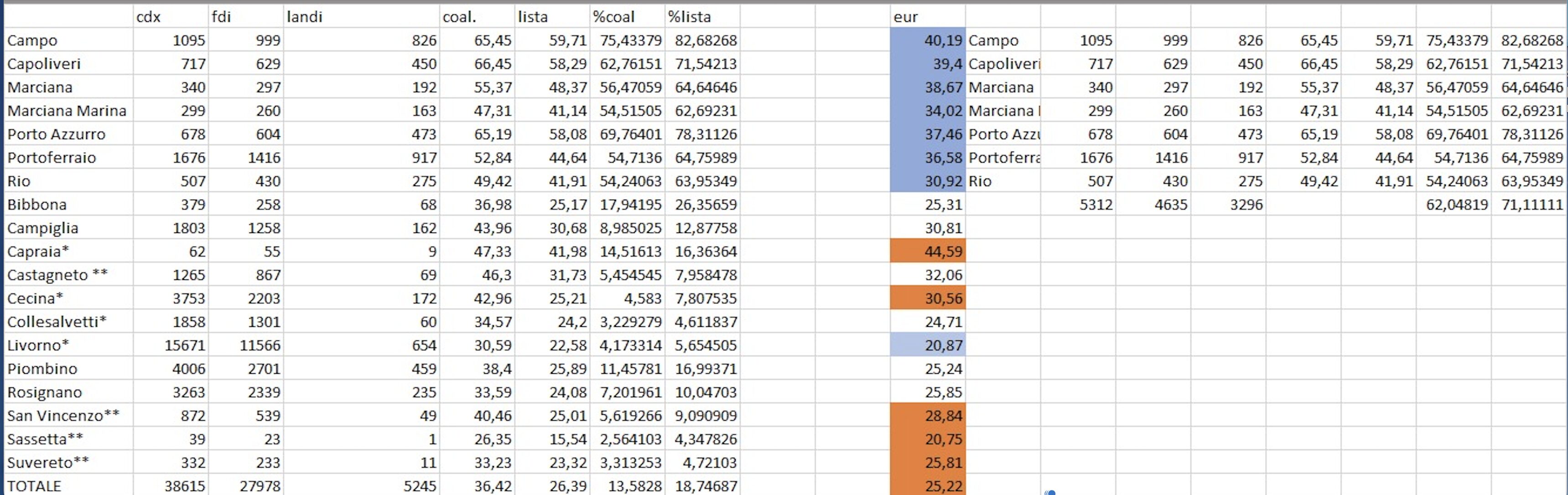1568x495 pixels.
Task: Select the "landi" header cell
Action: [362, 17]
